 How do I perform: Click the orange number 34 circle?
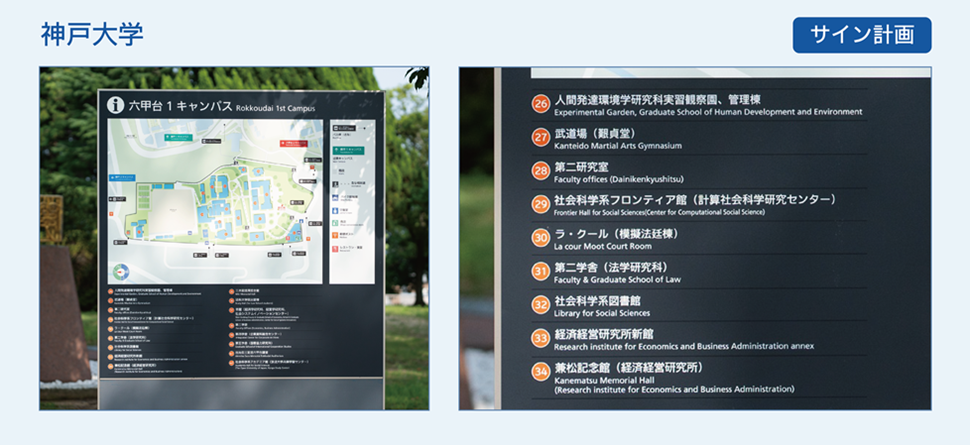click(540, 372)
